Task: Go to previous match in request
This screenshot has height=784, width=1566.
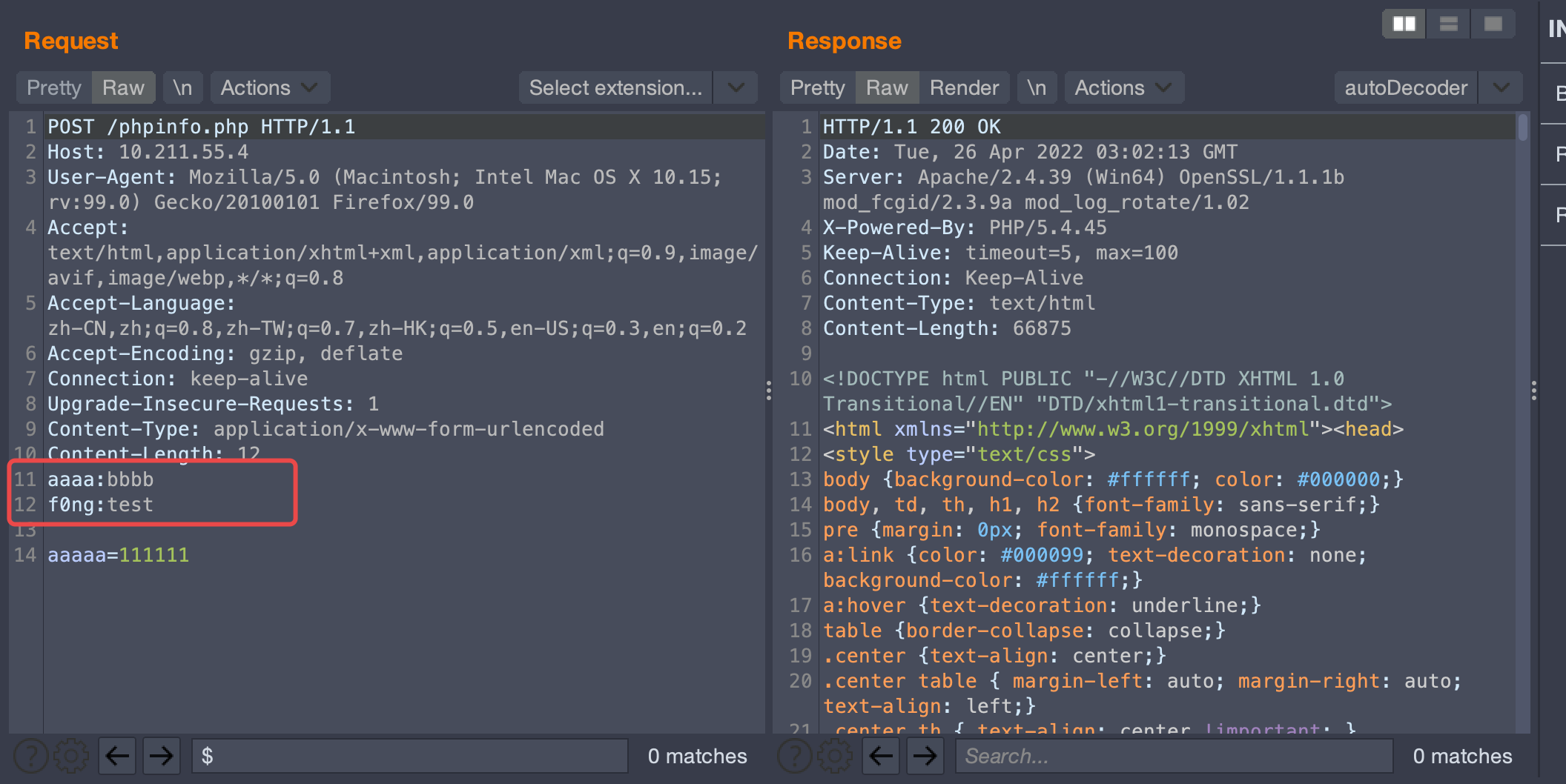Action: (117, 756)
